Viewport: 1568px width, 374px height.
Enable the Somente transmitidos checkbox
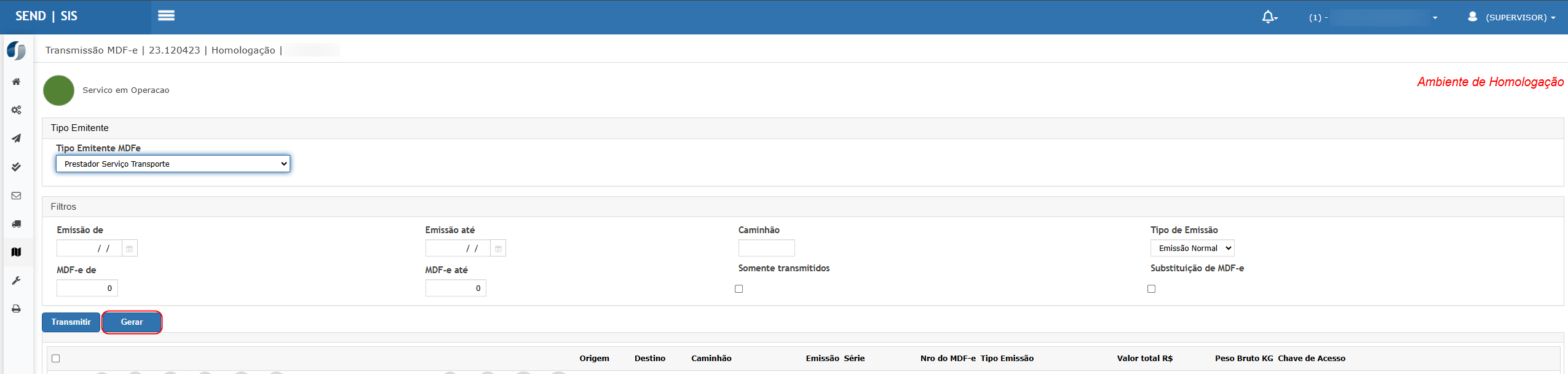coord(738,289)
